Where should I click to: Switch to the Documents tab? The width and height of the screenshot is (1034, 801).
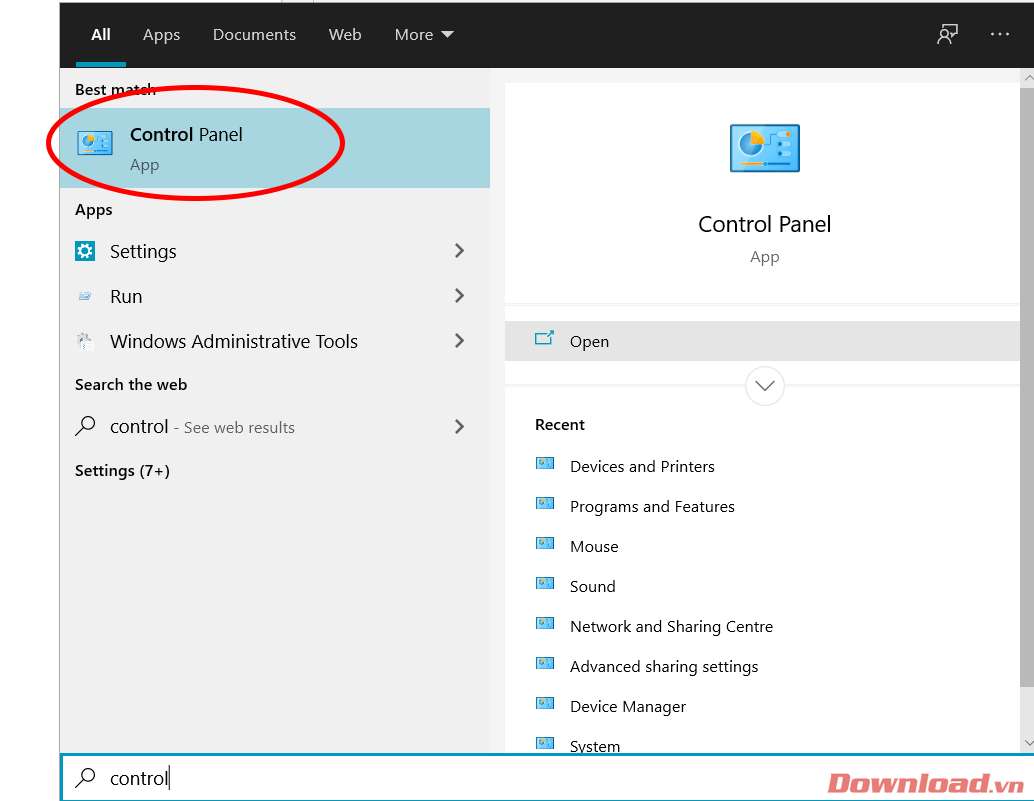(254, 34)
